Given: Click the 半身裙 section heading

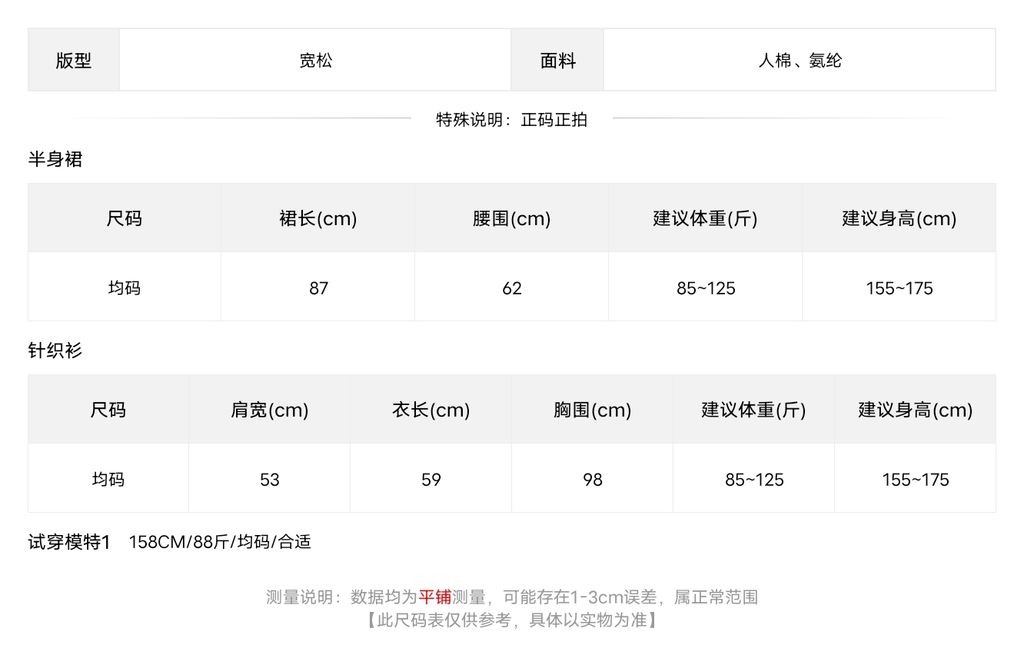Looking at the screenshot, I should coord(55,159).
